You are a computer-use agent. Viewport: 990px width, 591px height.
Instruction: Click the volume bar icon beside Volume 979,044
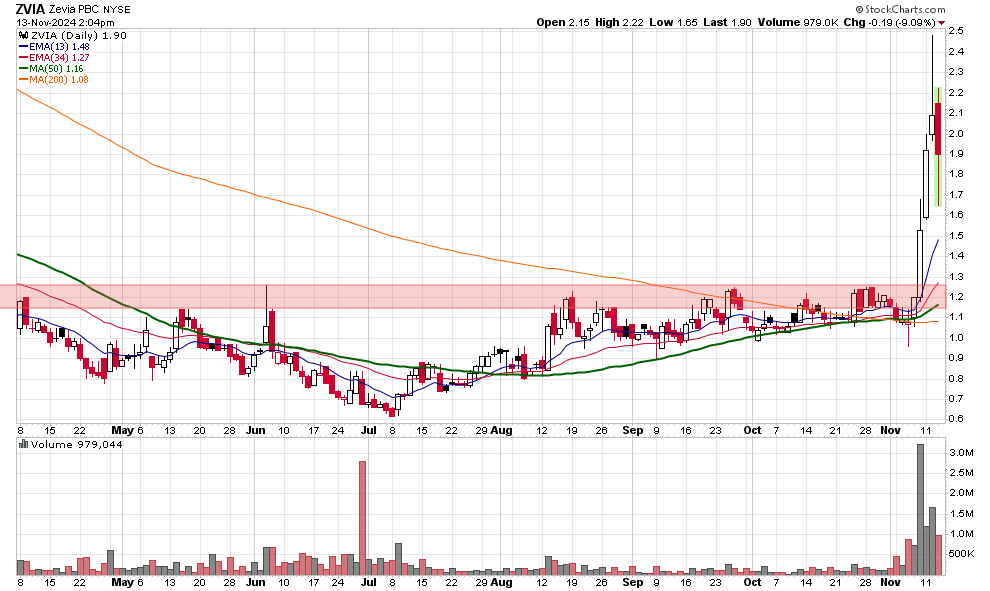click(x=24, y=444)
